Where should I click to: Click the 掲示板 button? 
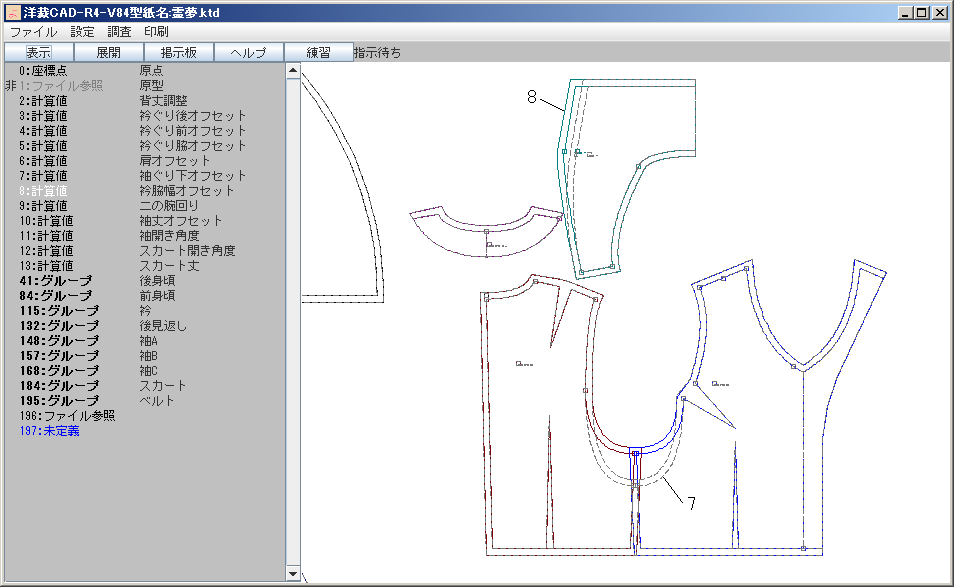pos(178,53)
